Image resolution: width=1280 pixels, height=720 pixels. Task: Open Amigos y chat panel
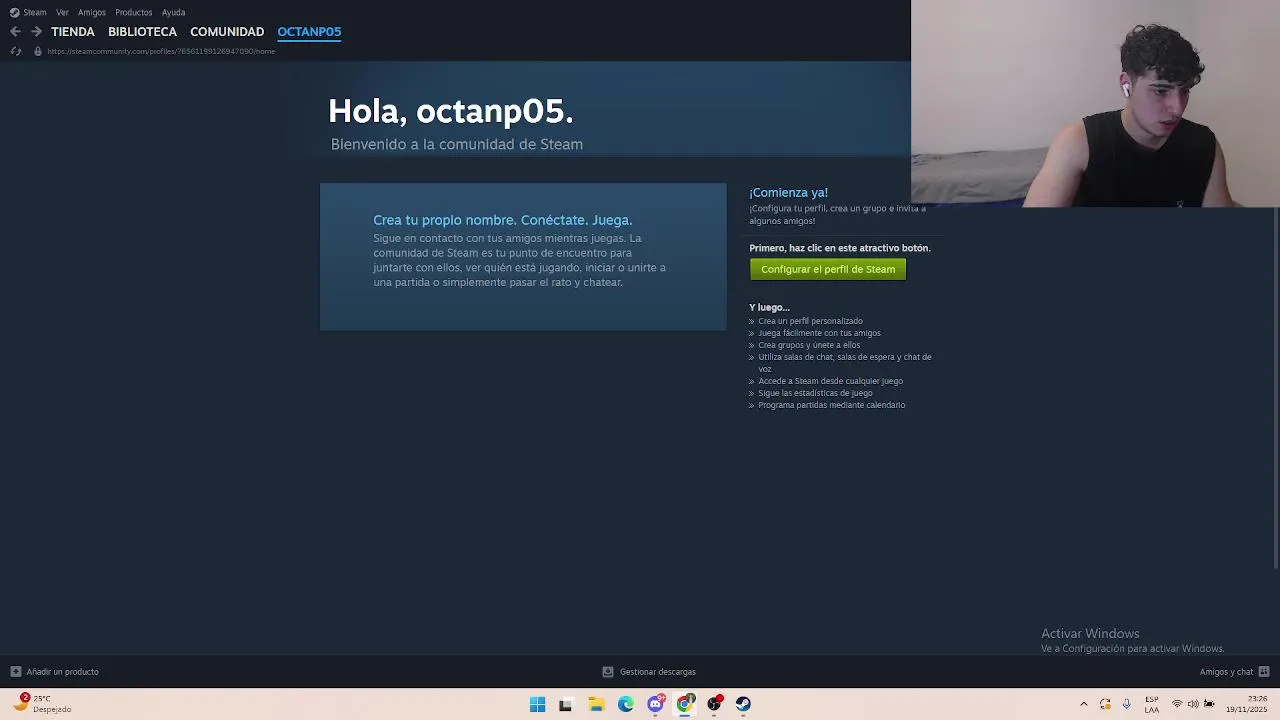(1226, 672)
